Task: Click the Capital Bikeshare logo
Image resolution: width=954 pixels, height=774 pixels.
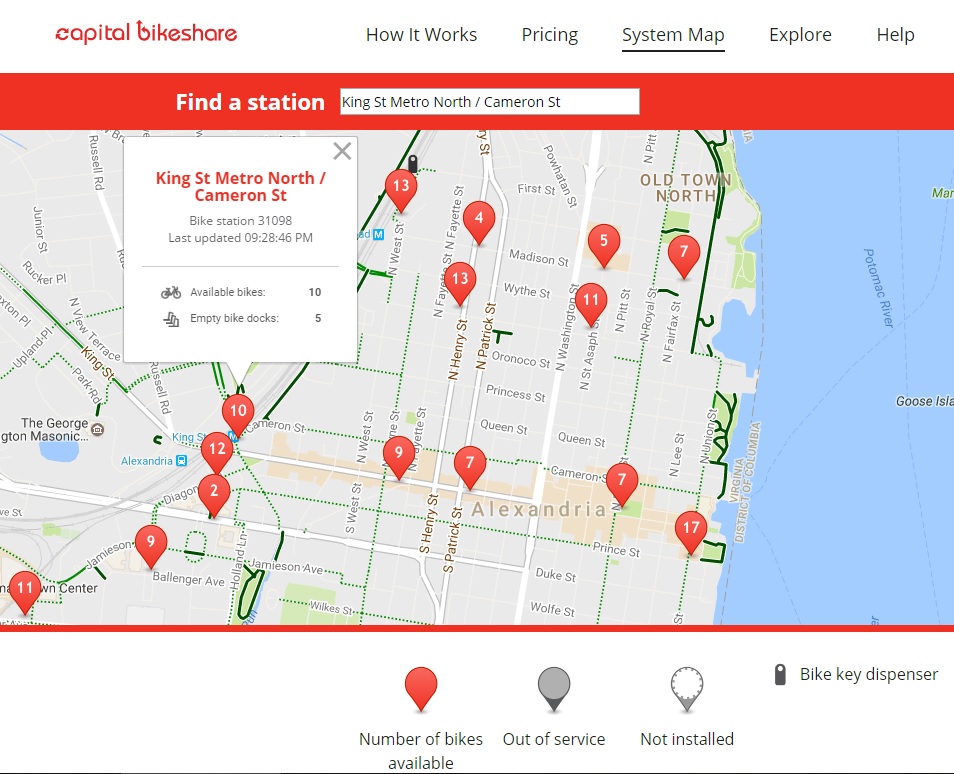Action: [x=146, y=33]
